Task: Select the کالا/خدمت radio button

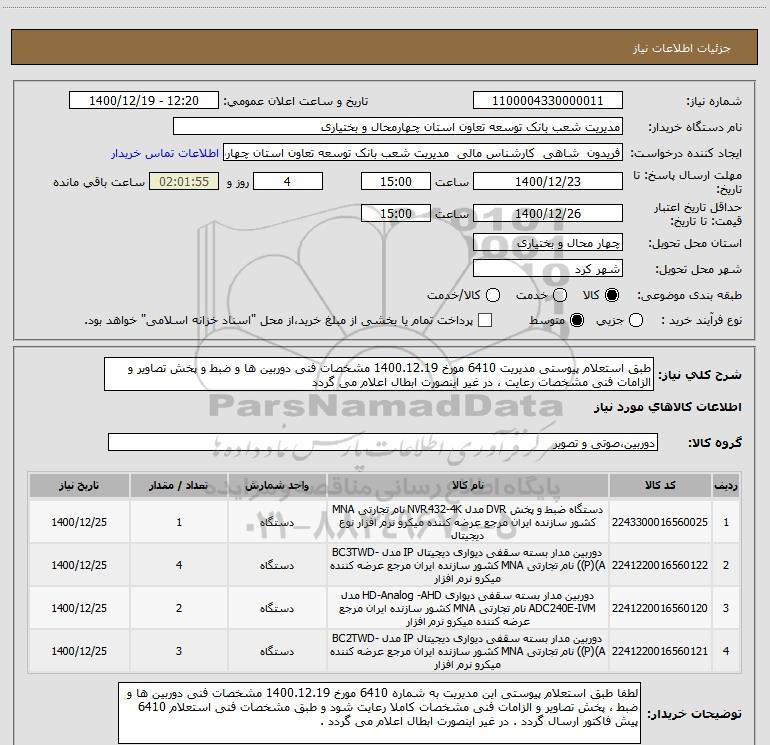Action: (493, 295)
